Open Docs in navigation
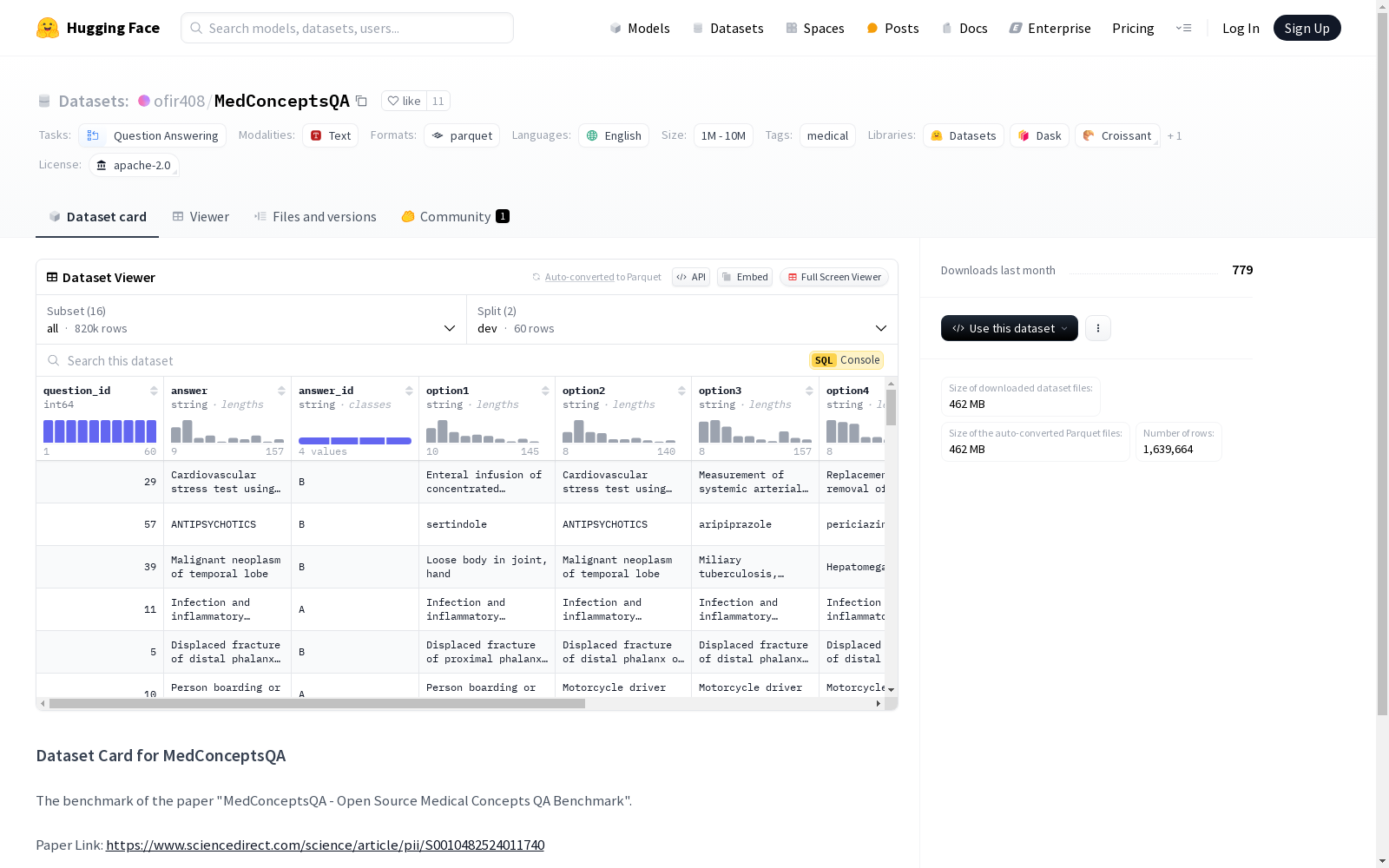The width and height of the screenshot is (1389, 868). click(964, 28)
